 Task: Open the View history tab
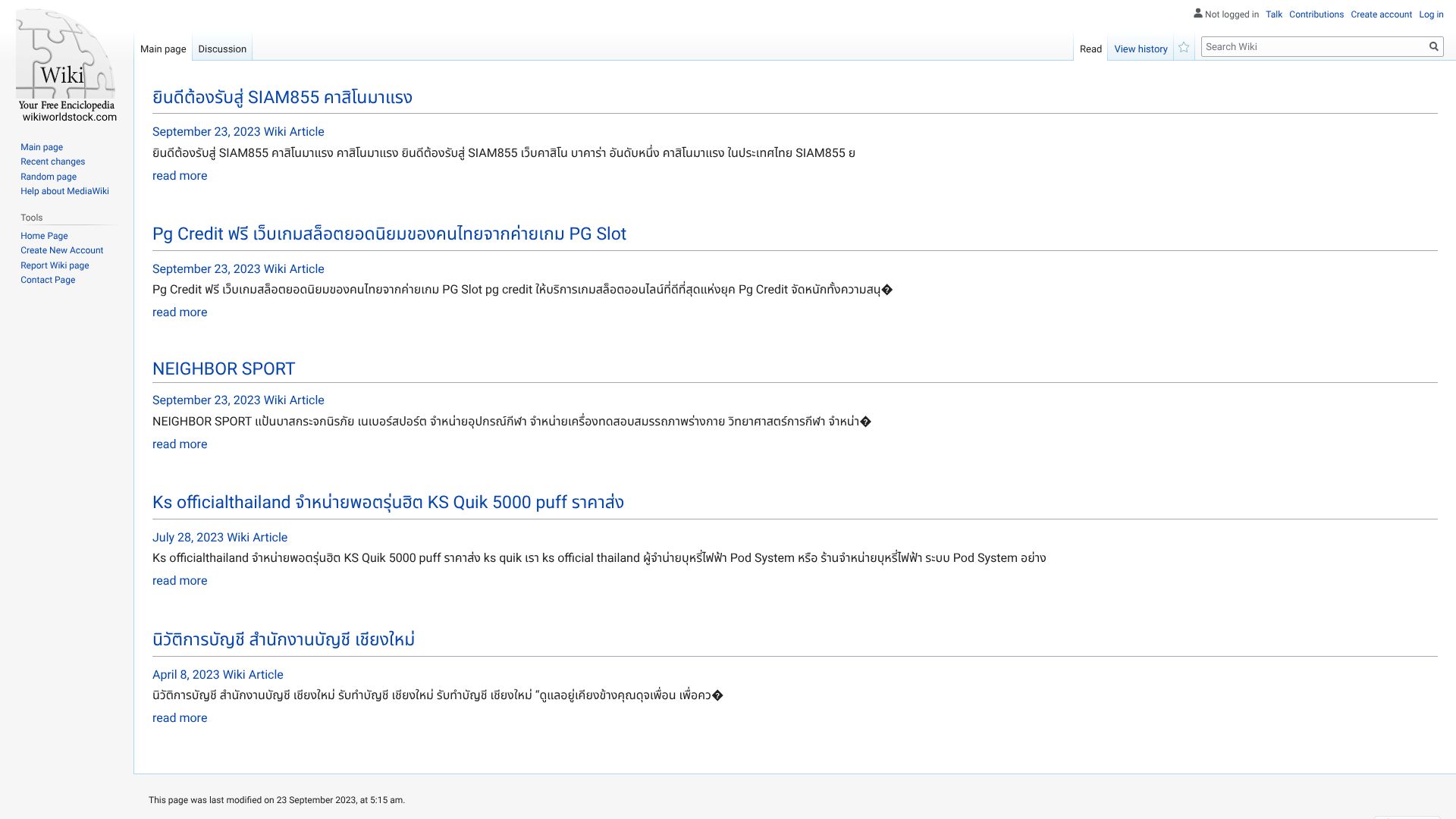pos(1141,49)
